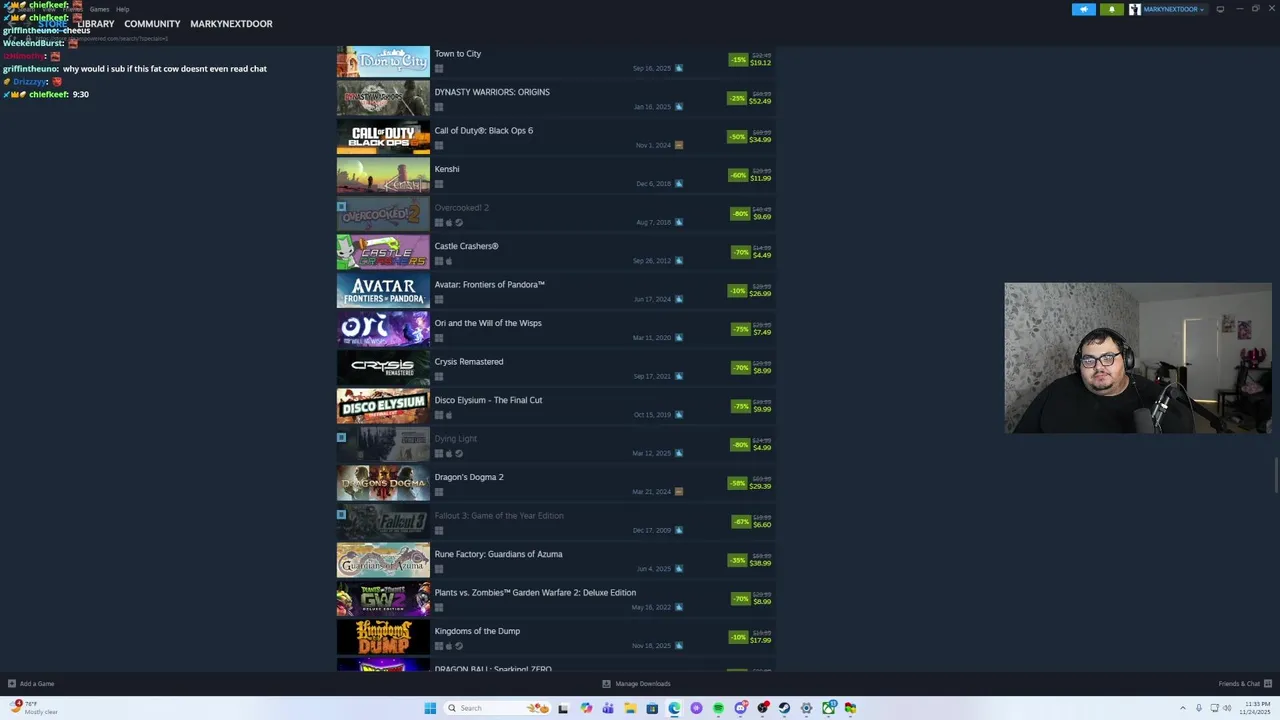The height and width of the screenshot is (720, 1280).
Task: Click the Add a Game plus icon
Action: click(x=12, y=684)
